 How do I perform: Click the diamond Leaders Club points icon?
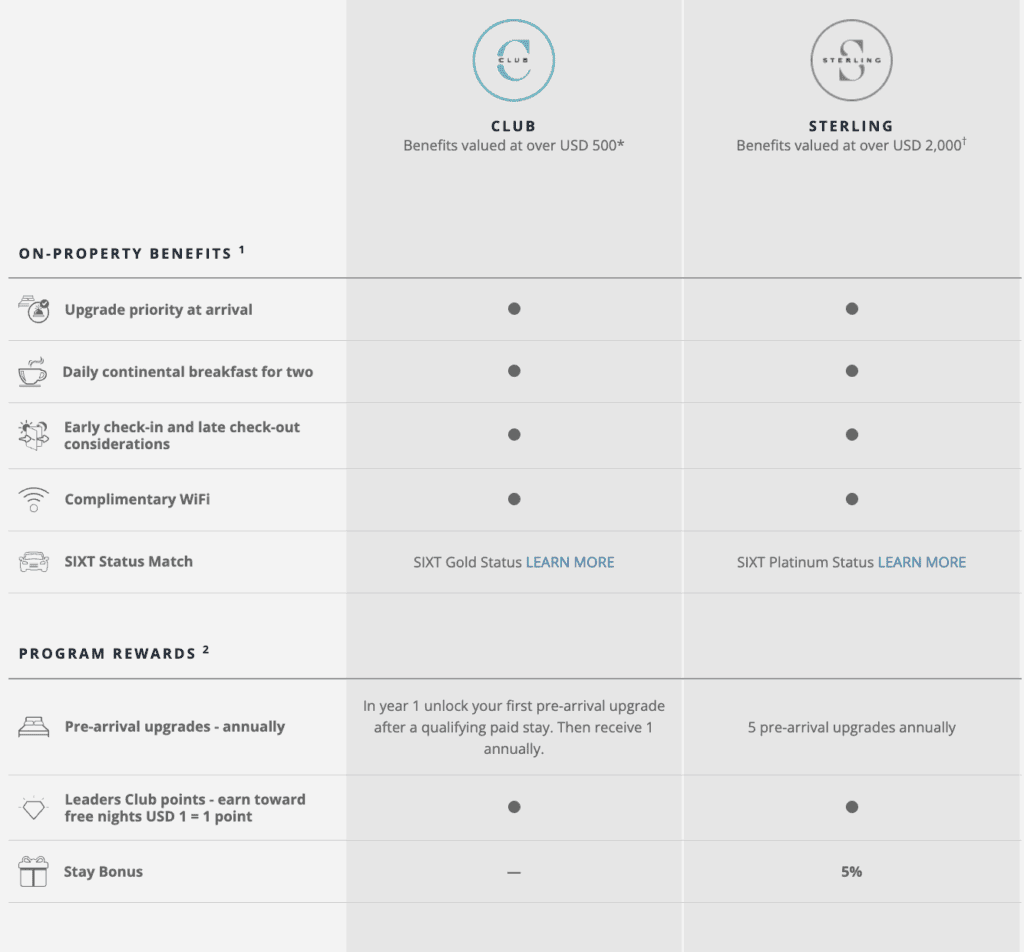coord(33,808)
